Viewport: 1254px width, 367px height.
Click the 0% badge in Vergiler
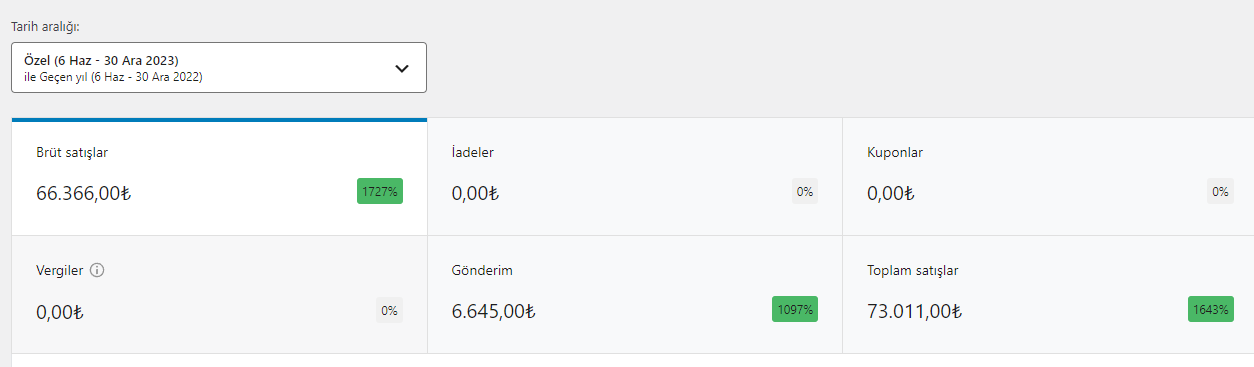pos(390,309)
